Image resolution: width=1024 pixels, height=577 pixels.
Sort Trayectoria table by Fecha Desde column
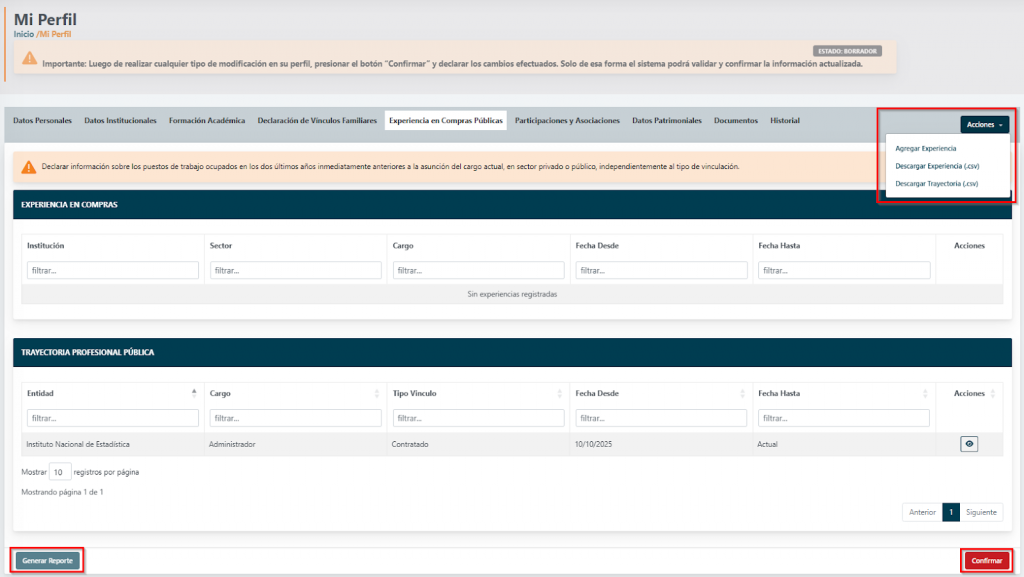743,393
